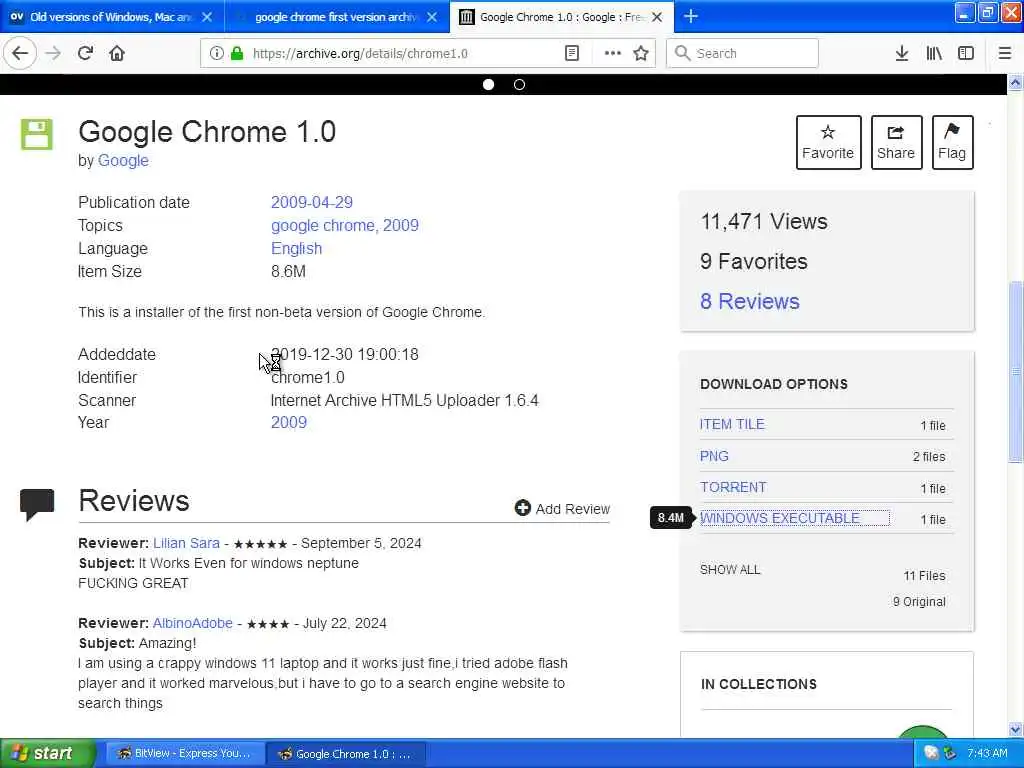
Task: Select Google Chrome 1.0 taskbar button
Action: click(346, 753)
